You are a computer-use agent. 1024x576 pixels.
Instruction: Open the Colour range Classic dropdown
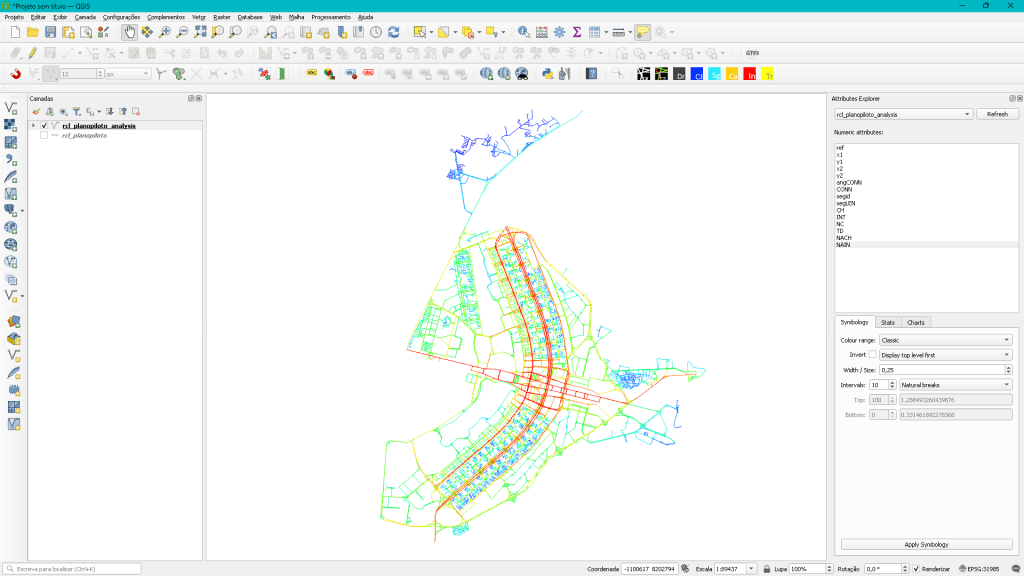[x=945, y=340]
